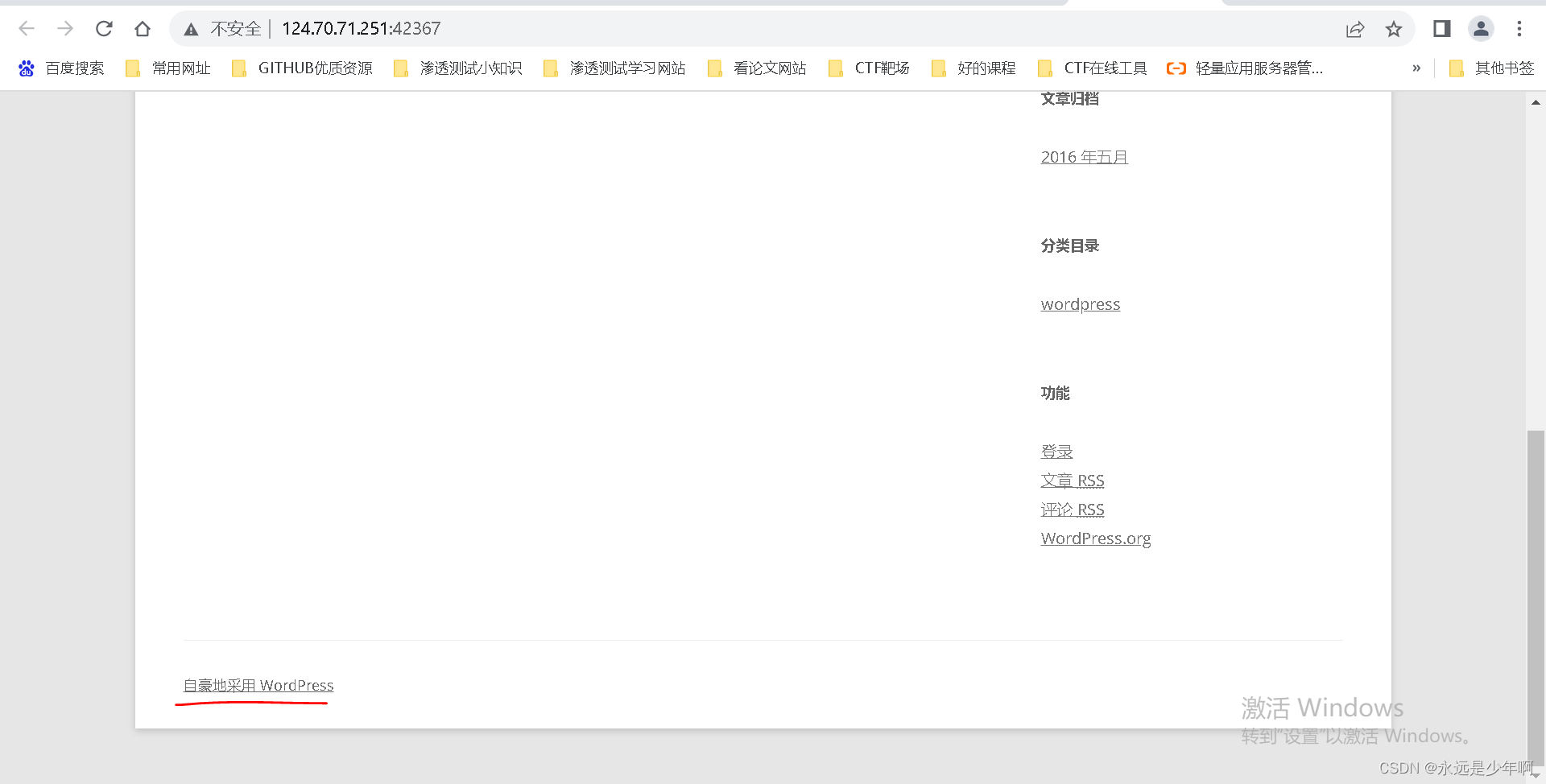Open the 自豪地采用 WordPress footer link
This screenshot has width=1546, height=784.
[258, 685]
